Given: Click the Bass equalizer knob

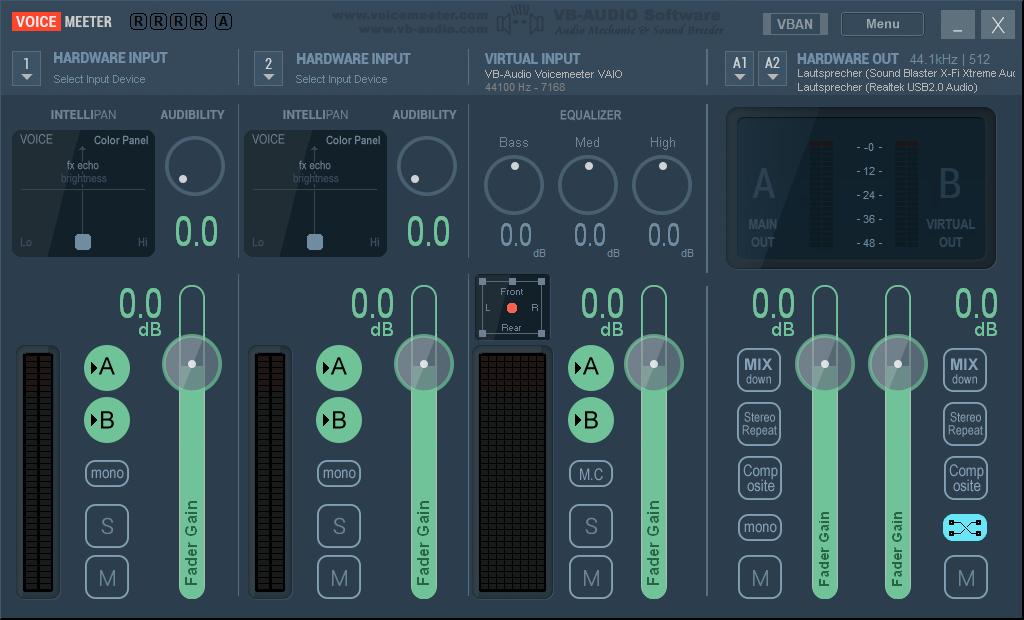Looking at the screenshot, I should [514, 185].
